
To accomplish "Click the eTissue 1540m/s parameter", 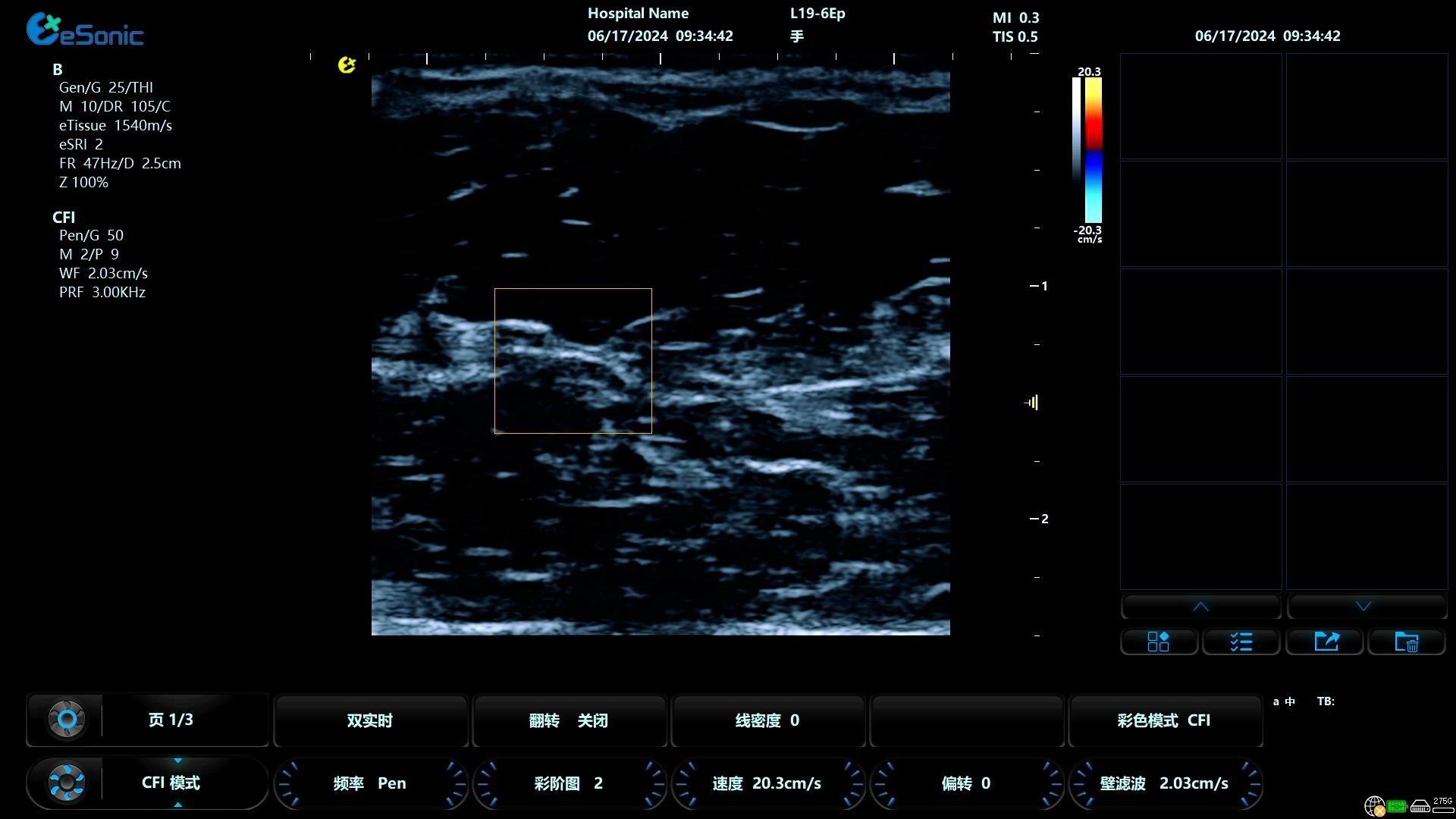I will pos(115,125).
